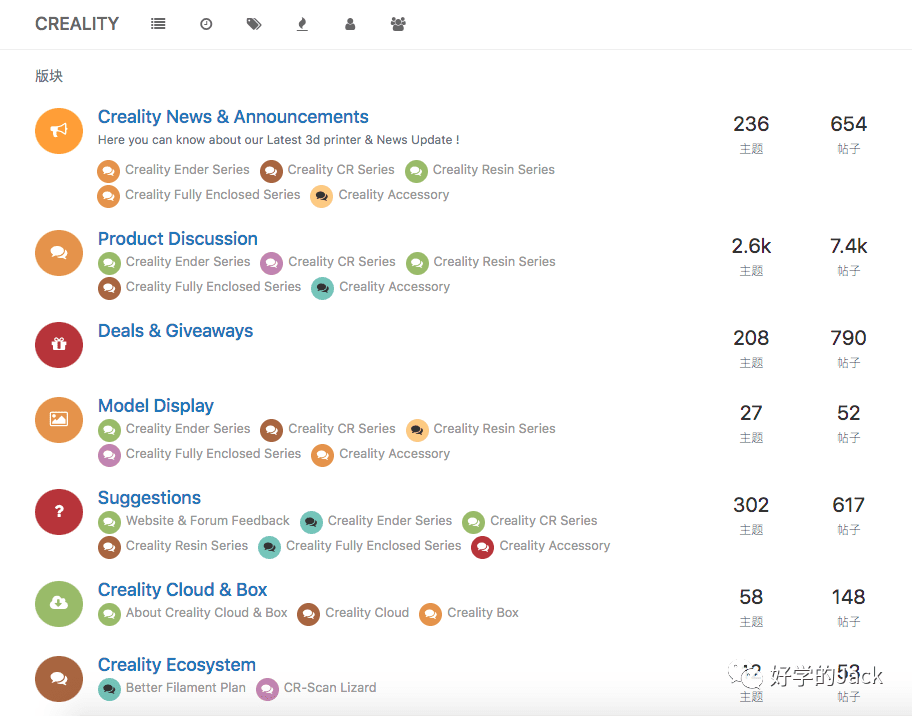Screen dimensions: 912x716
Task: Click the brown icon beside Creality Cloud
Action: tap(308, 615)
